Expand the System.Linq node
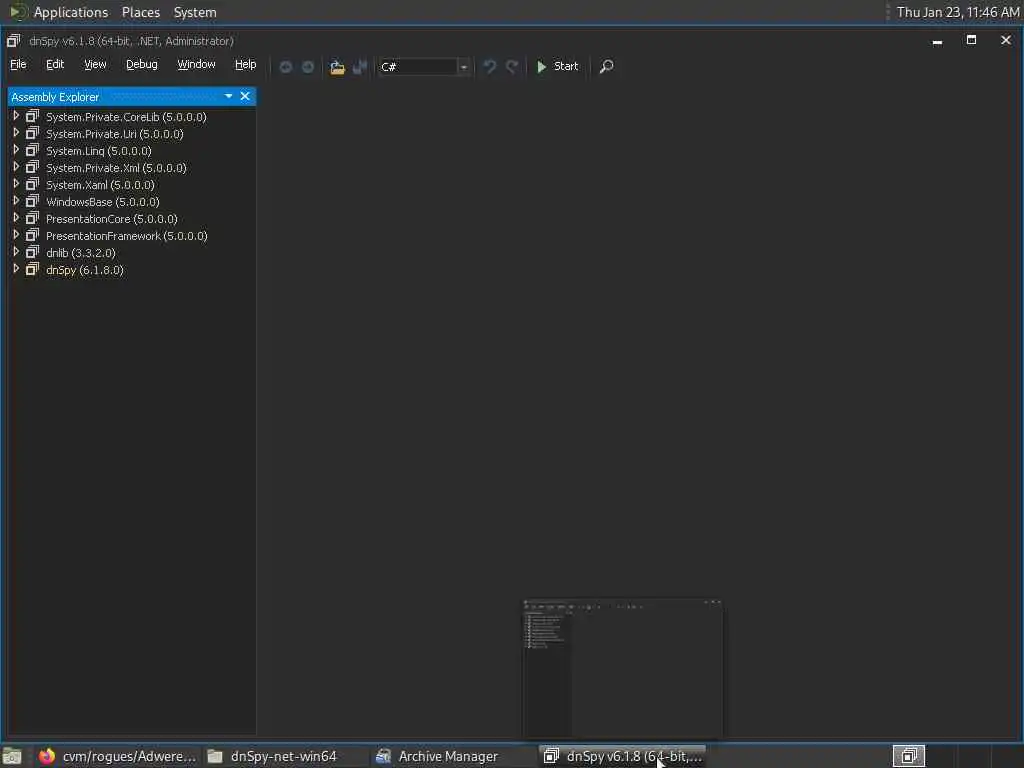 coord(16,150)
